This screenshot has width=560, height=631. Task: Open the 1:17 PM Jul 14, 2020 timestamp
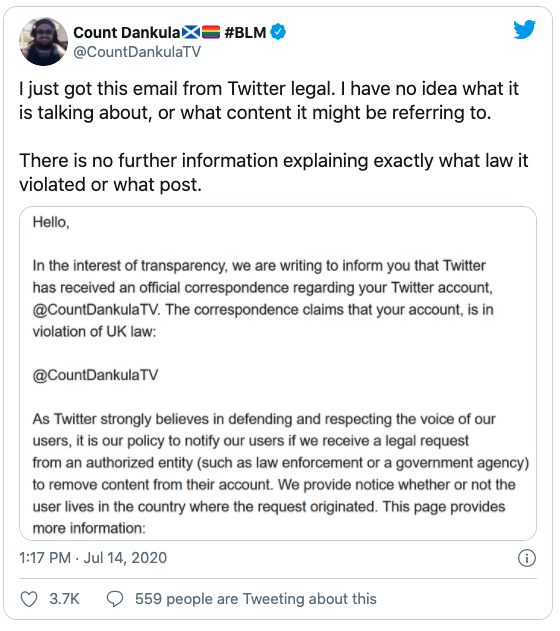[x=93, y=558]
